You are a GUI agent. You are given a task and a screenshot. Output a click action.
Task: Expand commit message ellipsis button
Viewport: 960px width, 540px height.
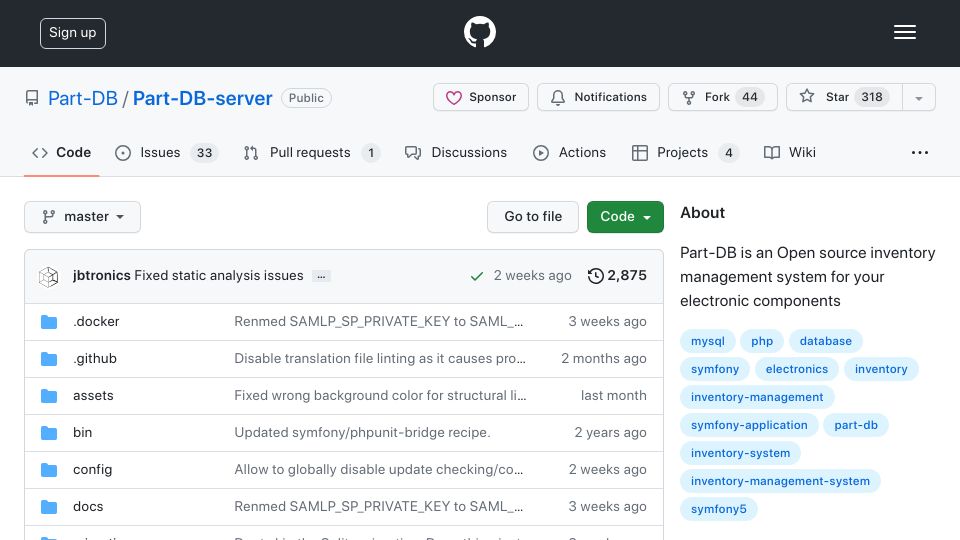click(x=321, y=276)
